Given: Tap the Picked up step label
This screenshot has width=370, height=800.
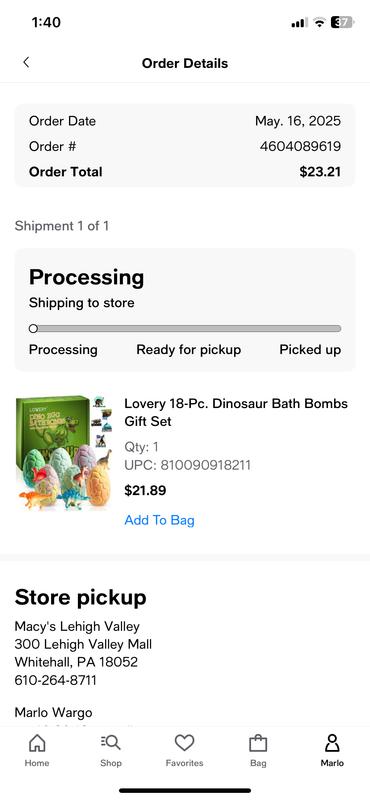Looking at the screenshot, I should 310,349.
